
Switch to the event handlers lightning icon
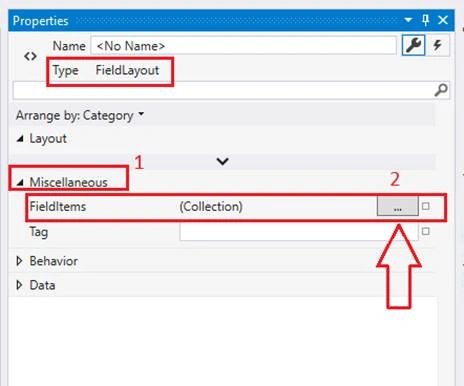click(x=437, y=45)
